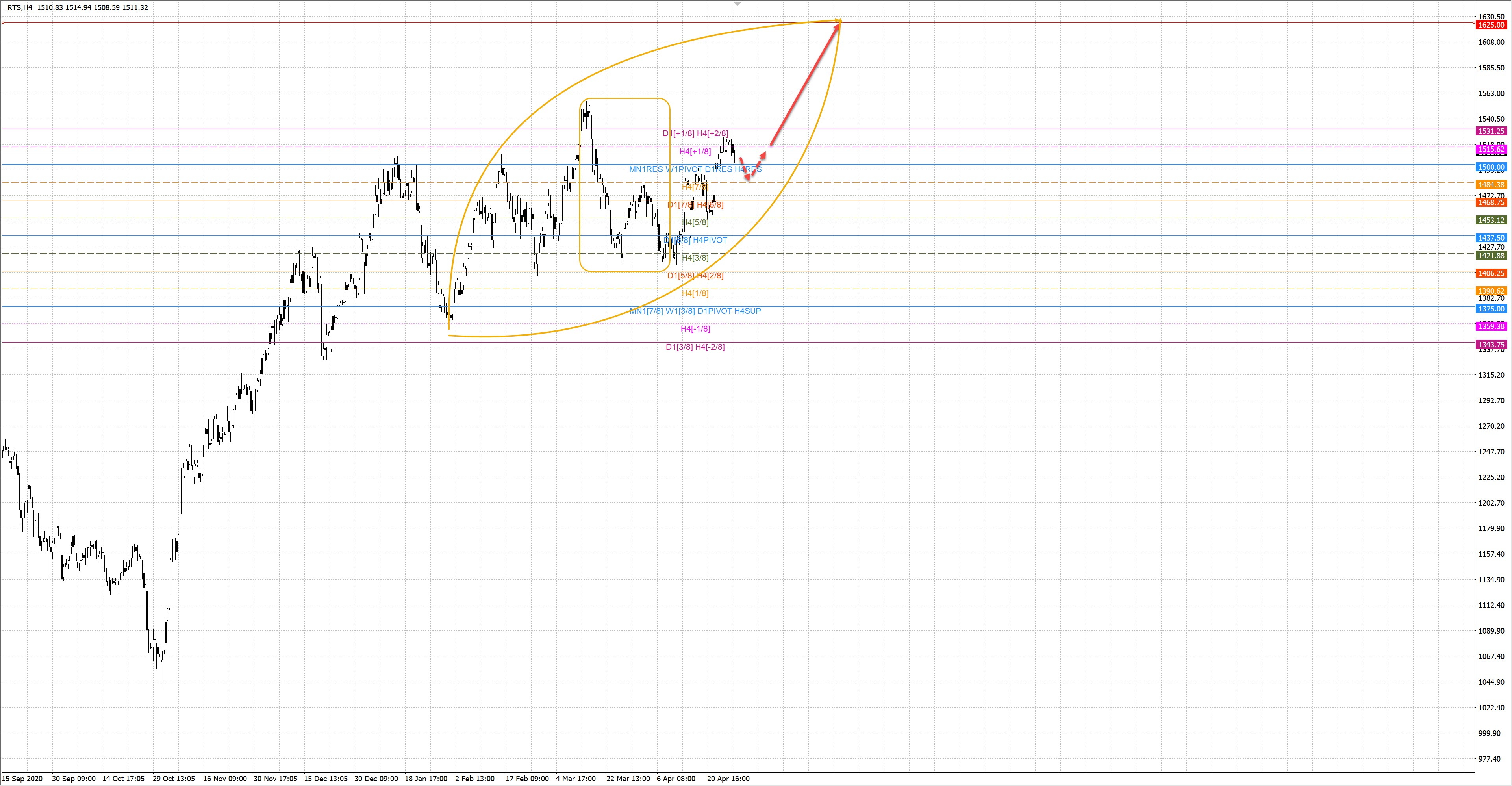Click the magenta 1515.62 price tag
The image size is (1512, 786).
click(1491, 150)
